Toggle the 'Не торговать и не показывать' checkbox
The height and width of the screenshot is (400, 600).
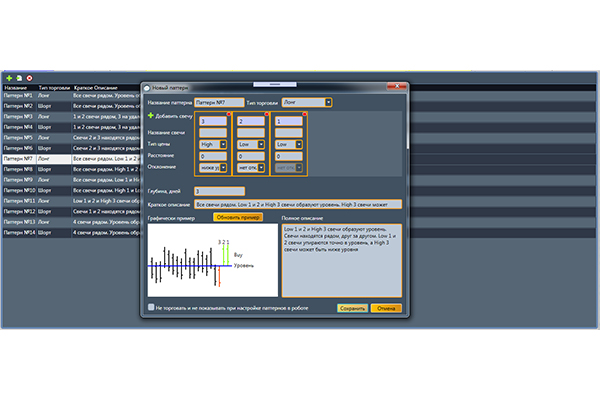(151, 307)
